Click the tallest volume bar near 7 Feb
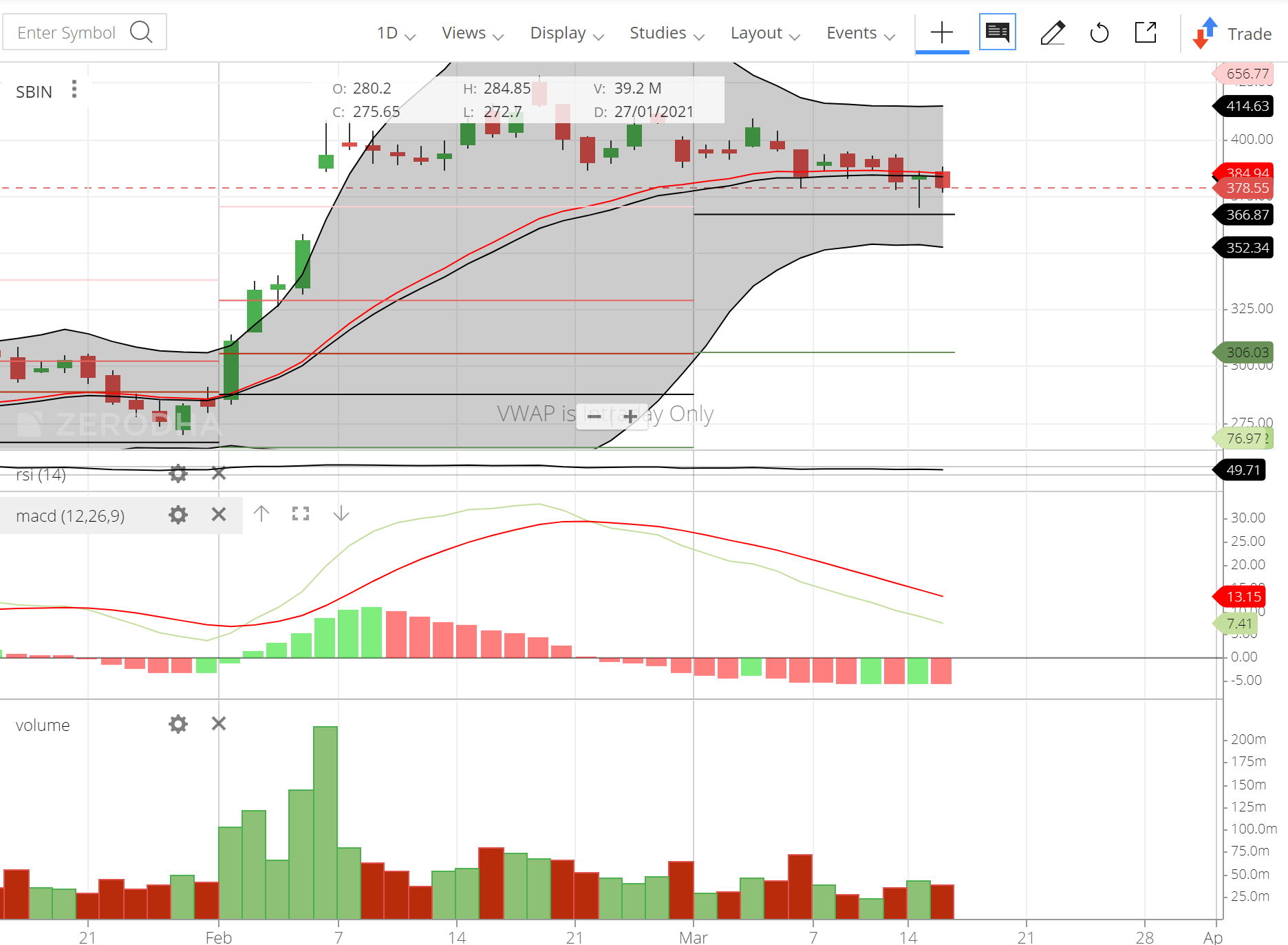1288x945 pixels. pyautogui.click(x=325, y=822)
